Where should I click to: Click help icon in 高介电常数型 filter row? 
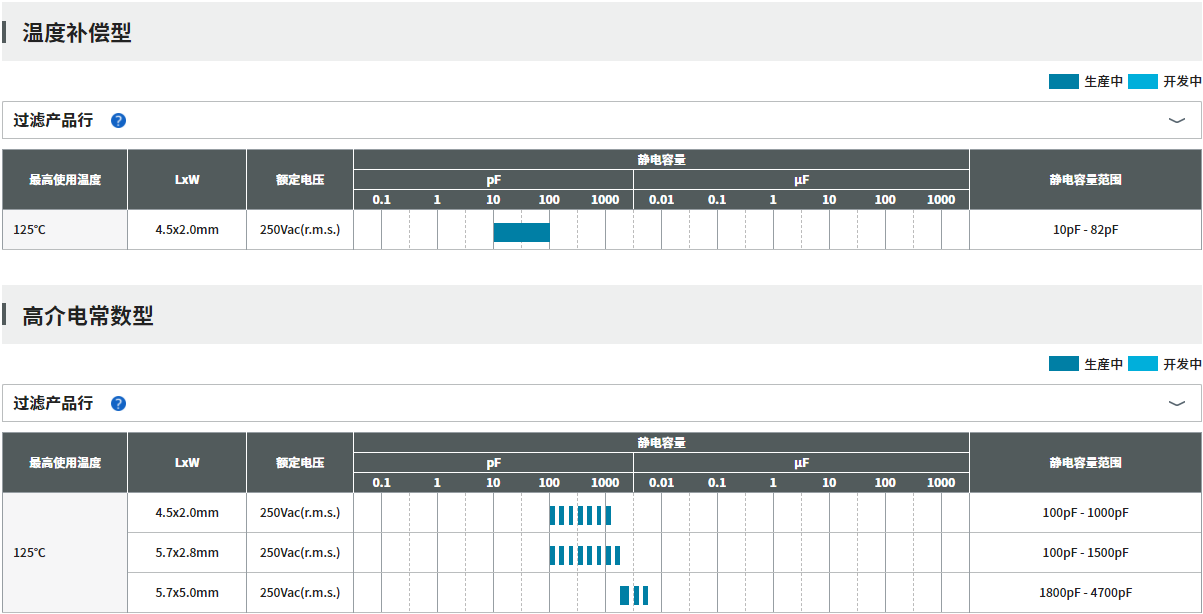tap(118, 404)
